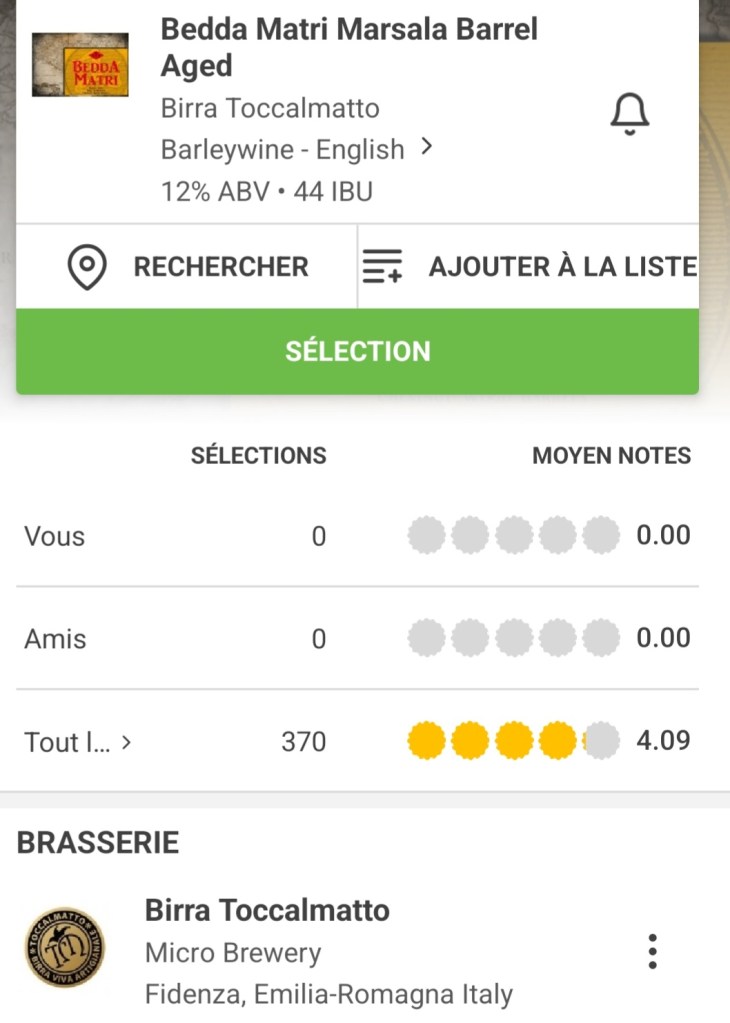Expand the 'Tout l...' ratings row
This screenshot has width=730, height=1023.
pyautogui.click(x=78, y=742)
